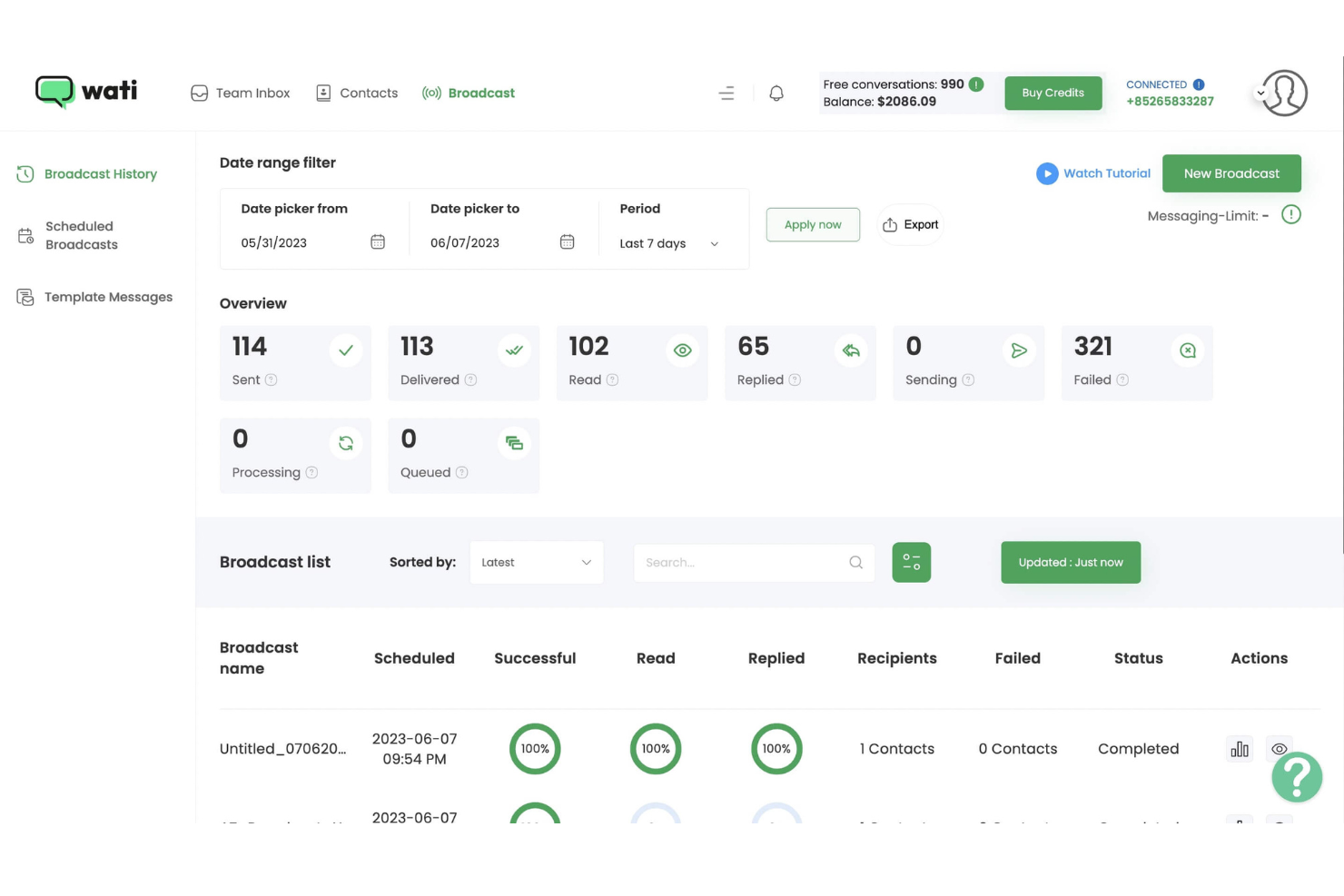1344x896 pixels.
Task: Open the calendar for 'Date picker to'
Action: pos(567,241)
